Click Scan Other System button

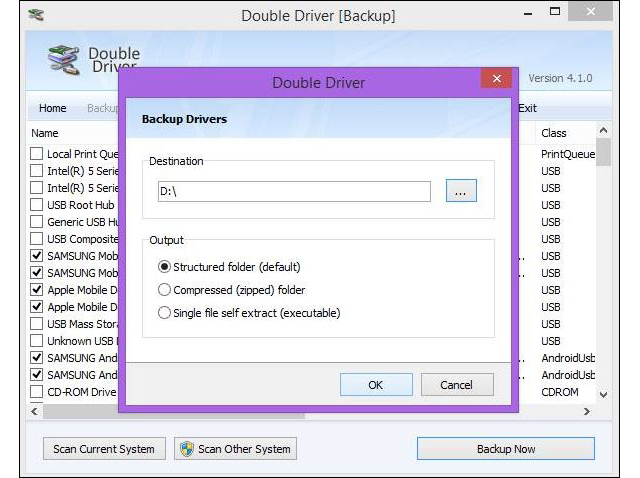[x=236, y=449]
